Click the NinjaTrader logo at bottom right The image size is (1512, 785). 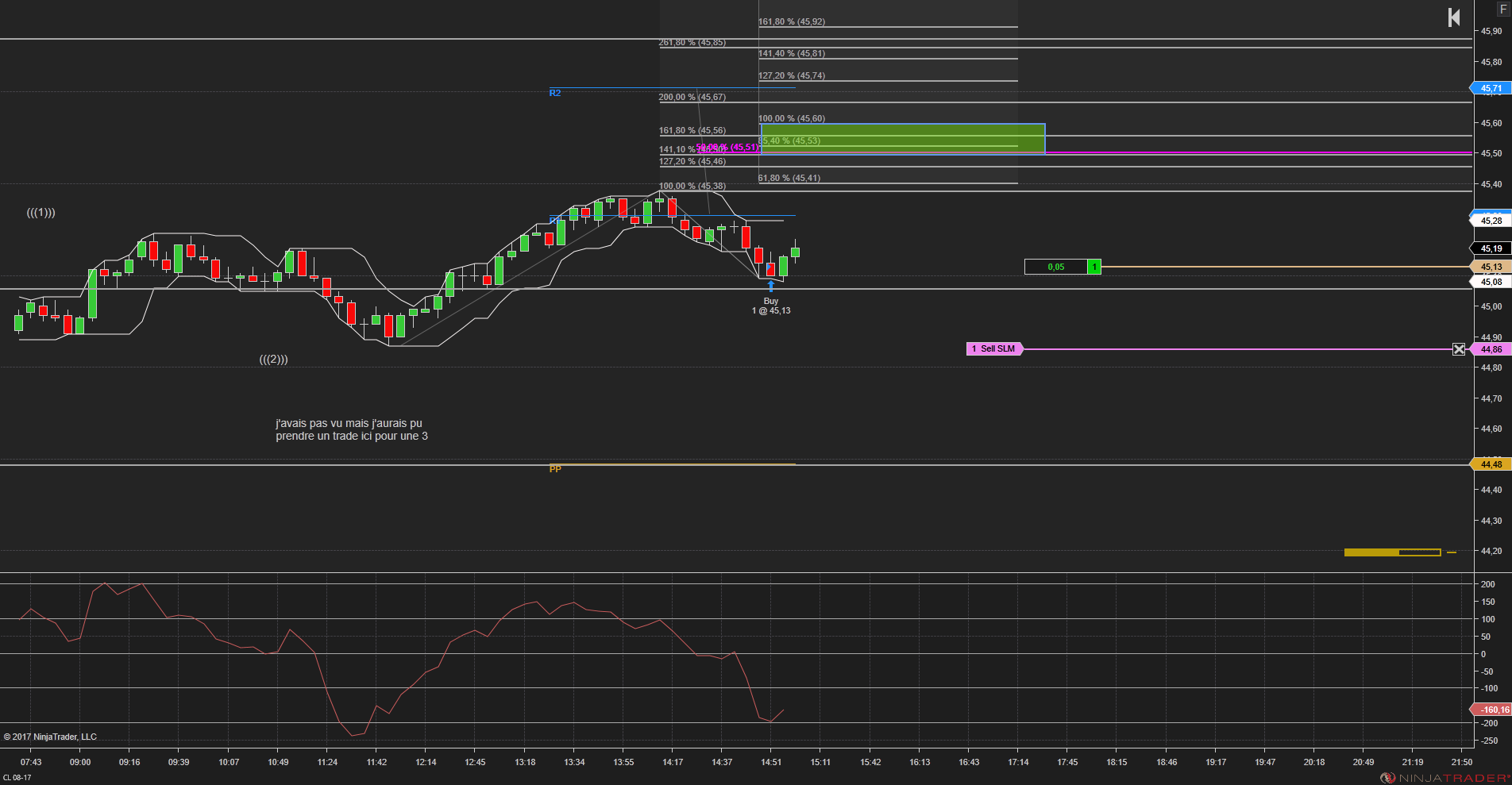[x=1445, y=778]
